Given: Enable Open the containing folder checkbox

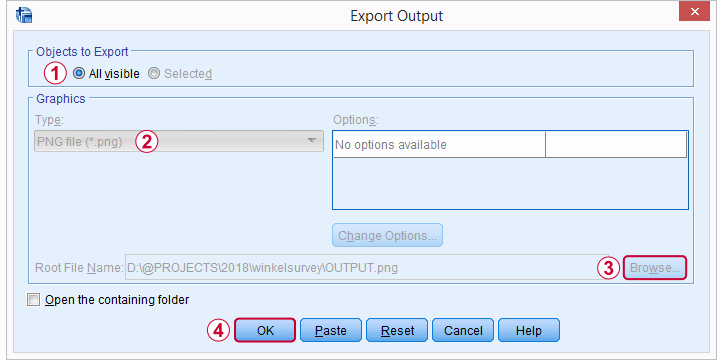Looking at the screenshot, I should 34,300.
